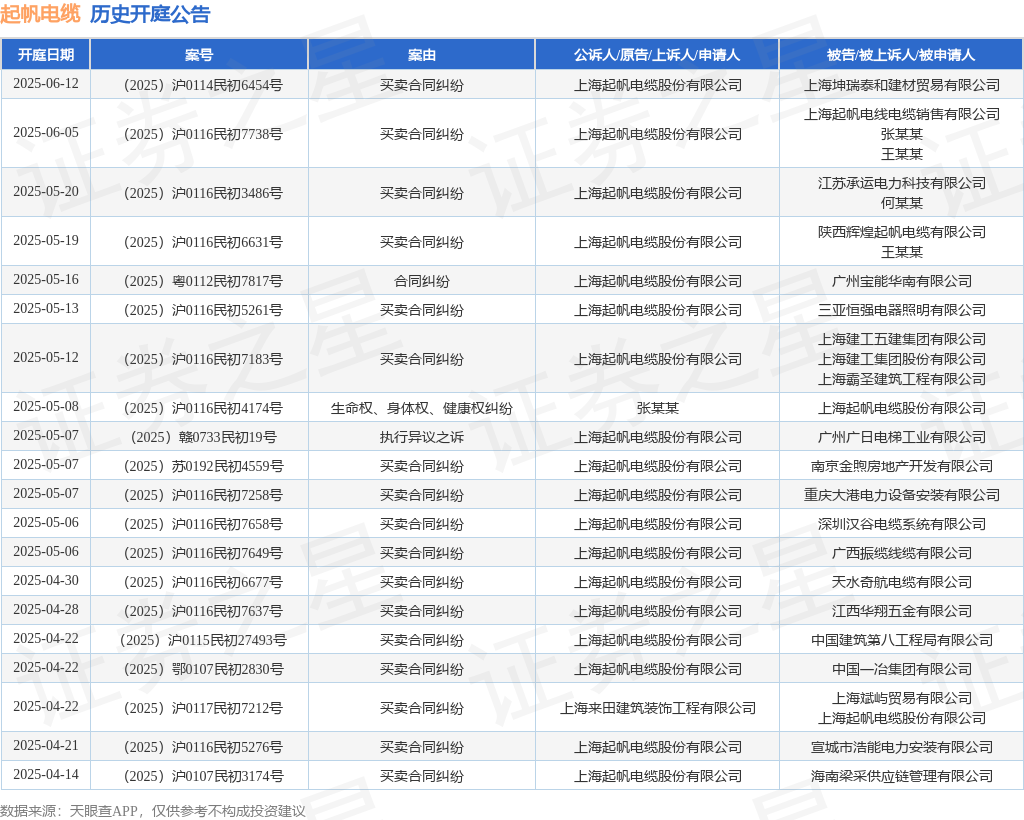Viewport: 1024px width, 820px height.
Task: Click defendant 上海起帆电线电缆销售有限公司
Action: click(x=902, y=114)
